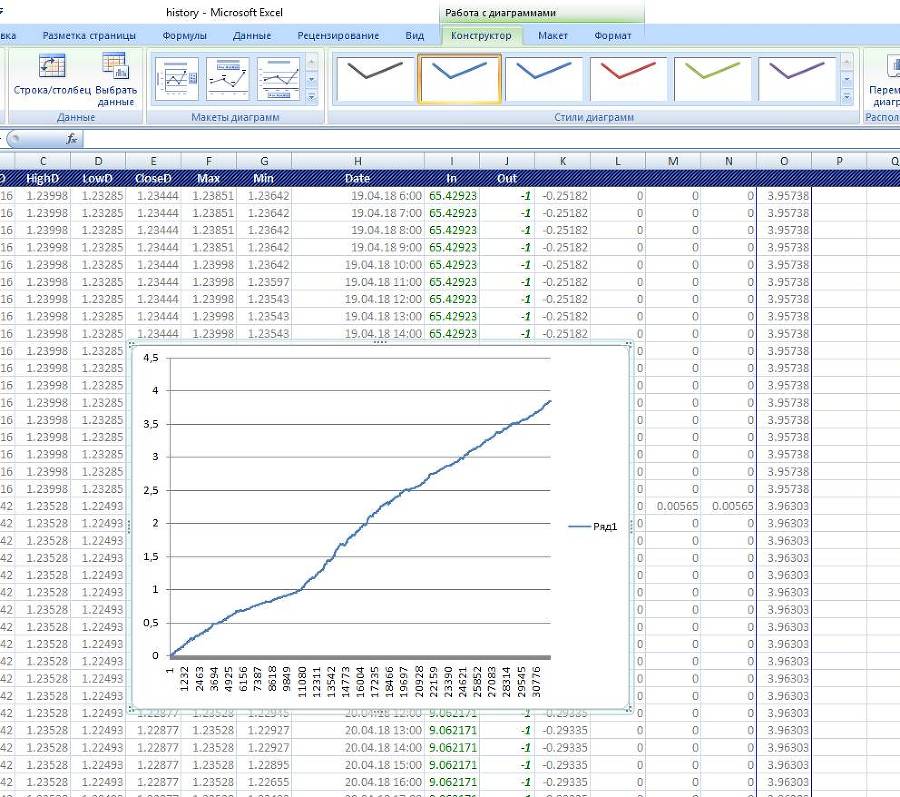Screen dimensions: 900x797
Task: Expand the chart styles gallery
Action: click(x=847, y=96)
